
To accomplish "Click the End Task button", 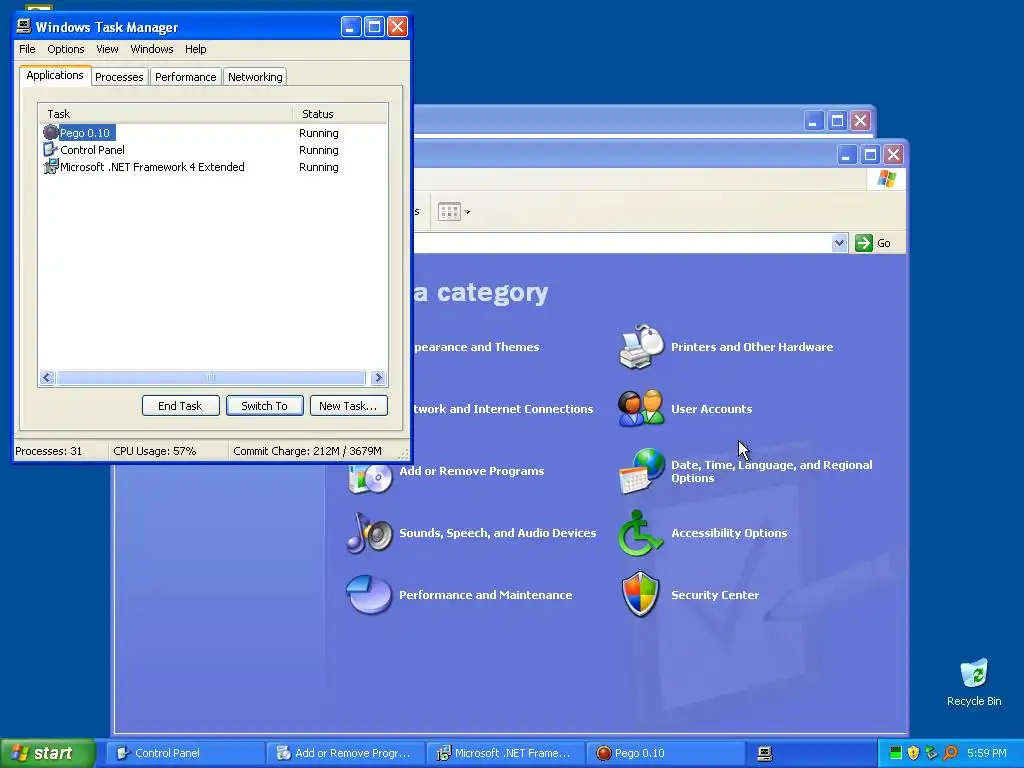I will (x=180, y=406).
